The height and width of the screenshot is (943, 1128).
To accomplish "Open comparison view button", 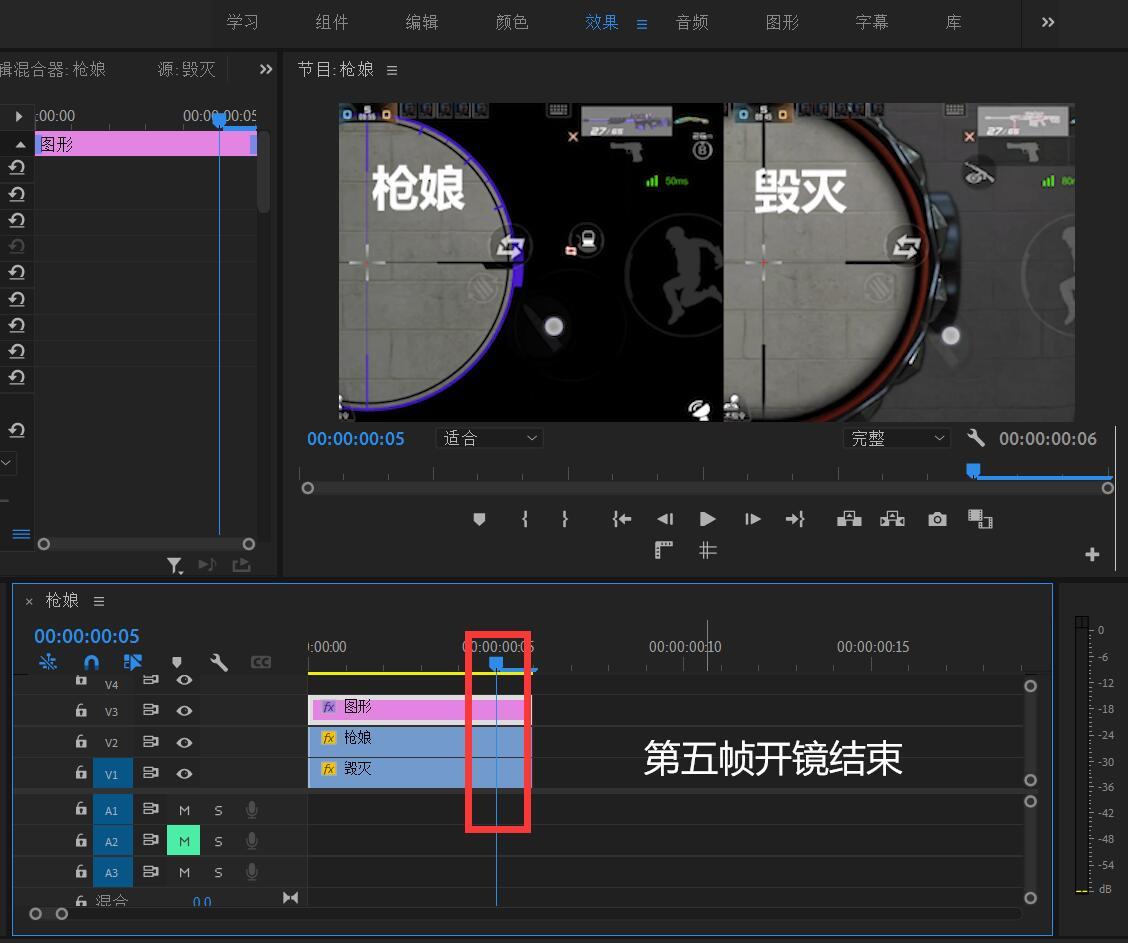I will tap(980, 519).
